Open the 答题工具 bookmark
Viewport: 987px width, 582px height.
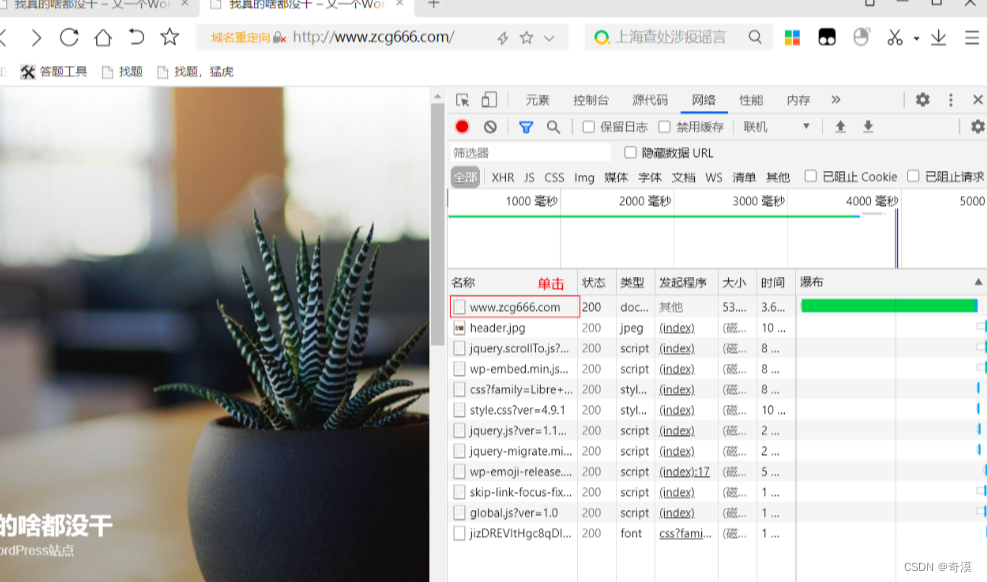coord(54,72)
